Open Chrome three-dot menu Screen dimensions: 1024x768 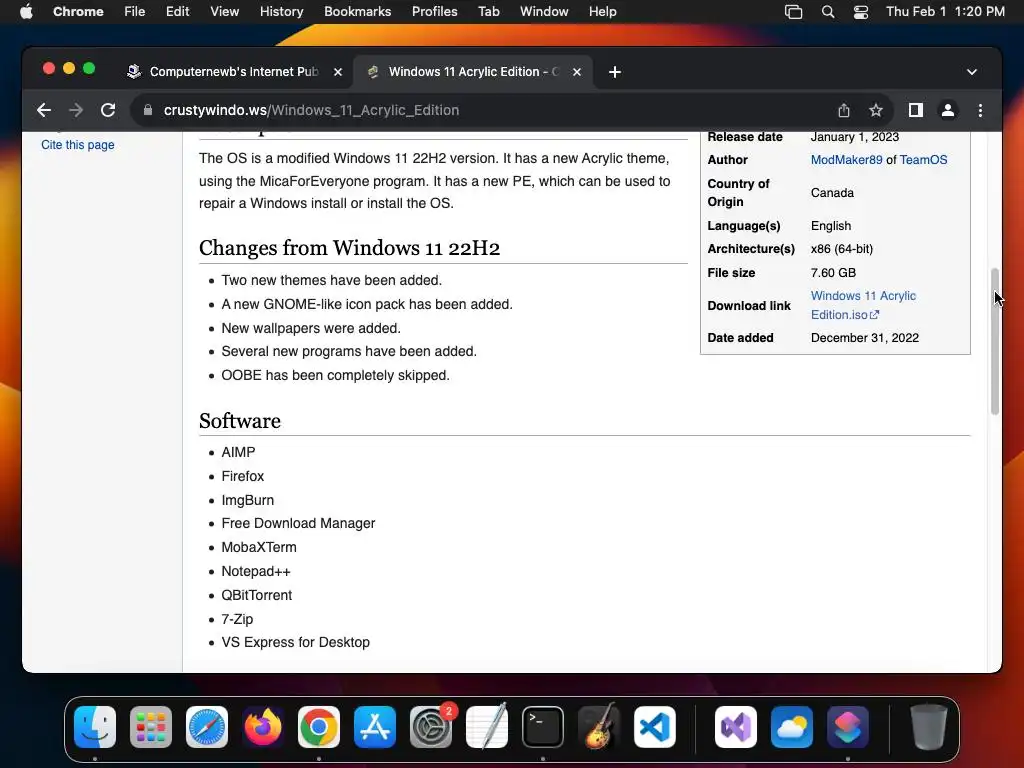click(980, 110)
